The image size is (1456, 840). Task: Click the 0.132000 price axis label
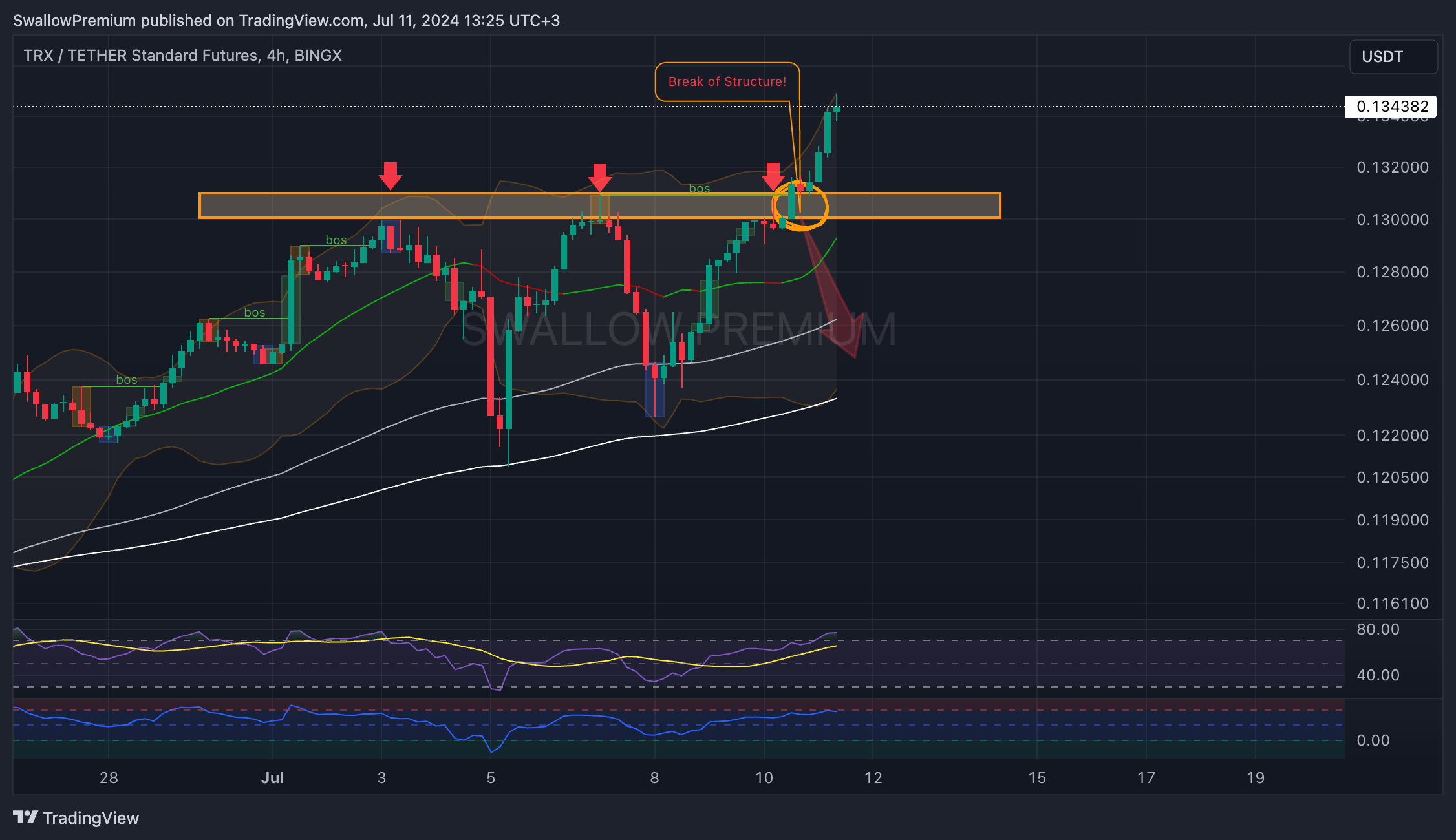[x=1393, y=167]
